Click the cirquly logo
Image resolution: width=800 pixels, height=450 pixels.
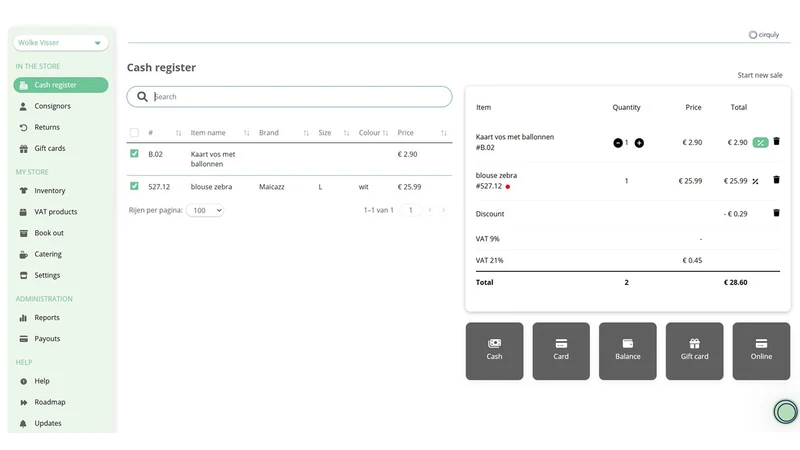click(x=764, y=35)
